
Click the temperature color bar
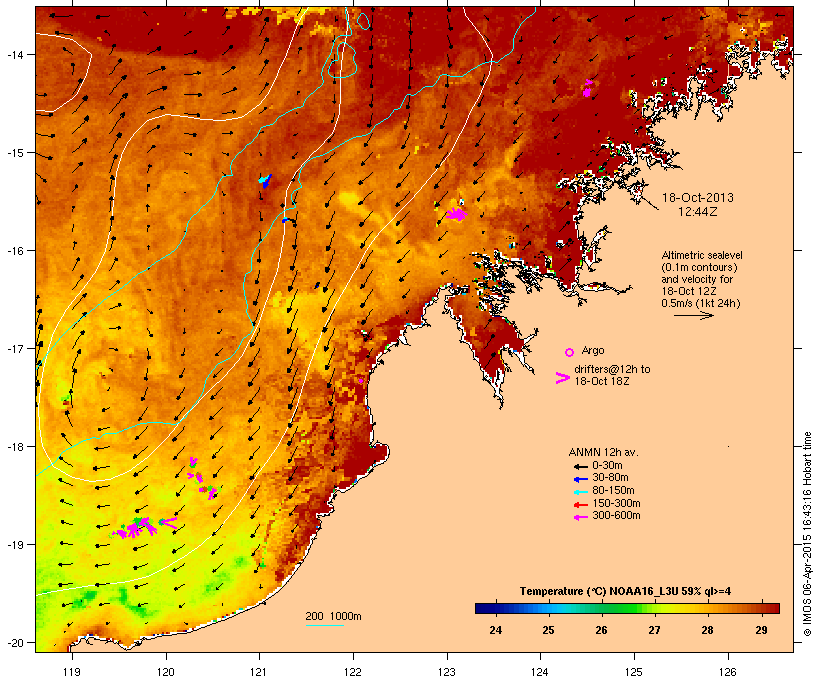pyautogui.click(x=628, y=608)
